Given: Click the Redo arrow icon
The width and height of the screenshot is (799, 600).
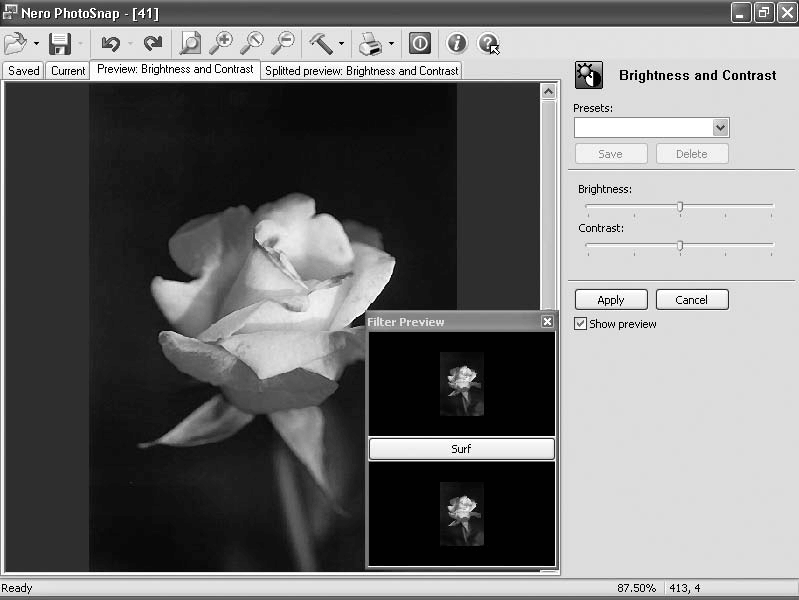Looking at the screenshot, I should tap(152, 43).
